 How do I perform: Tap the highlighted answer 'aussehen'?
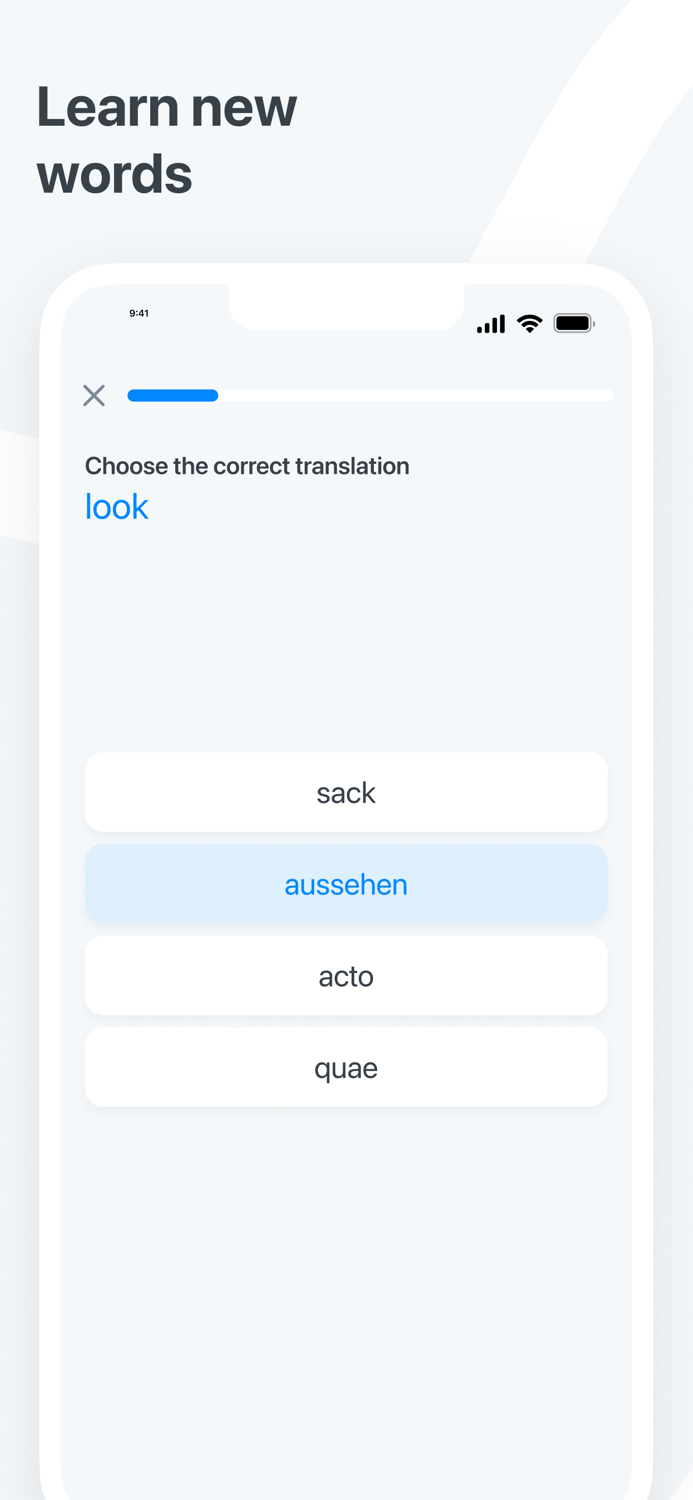coord(346,884)
